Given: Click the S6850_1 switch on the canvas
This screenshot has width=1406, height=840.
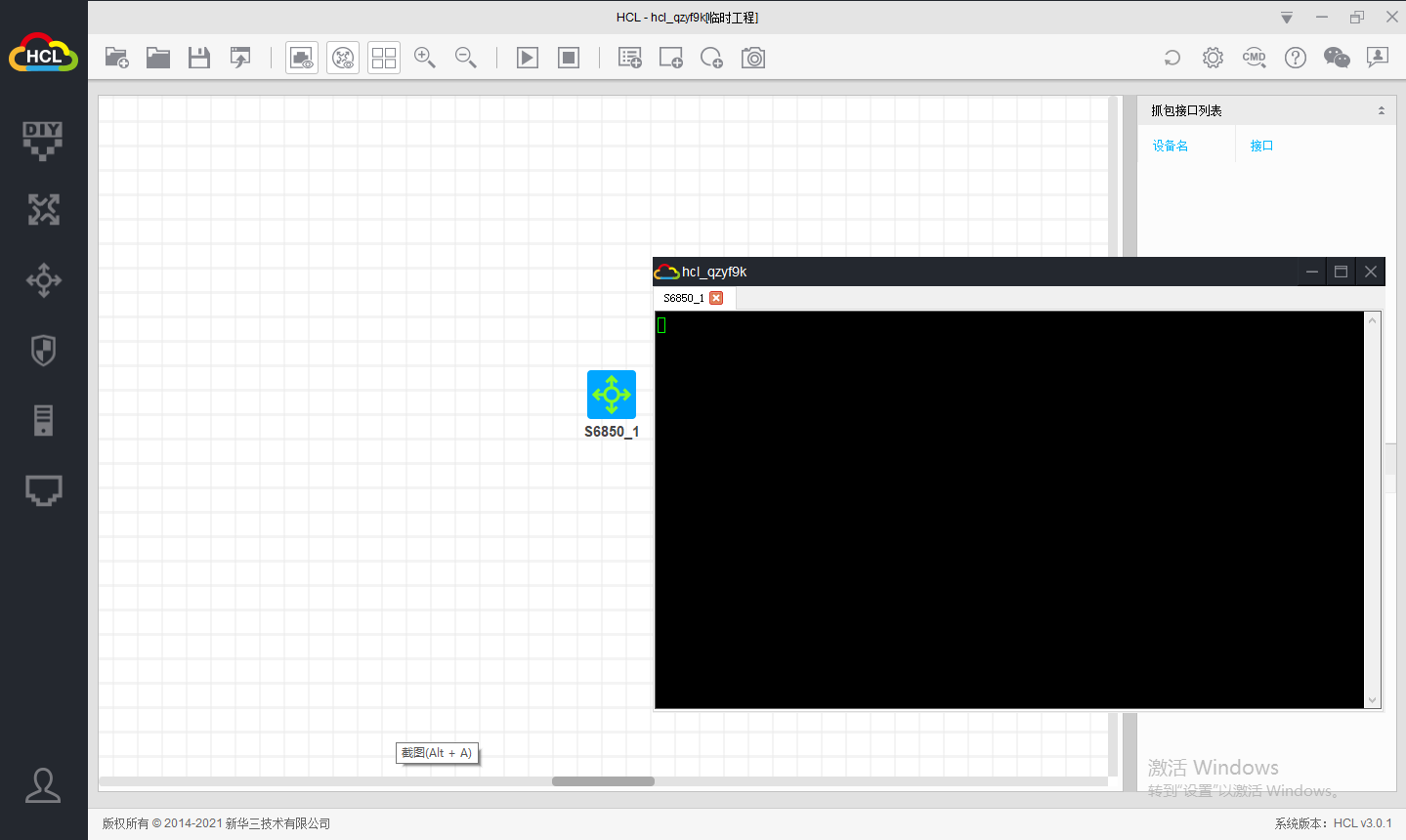Looking at the screenshot, I should coord(612,395).
